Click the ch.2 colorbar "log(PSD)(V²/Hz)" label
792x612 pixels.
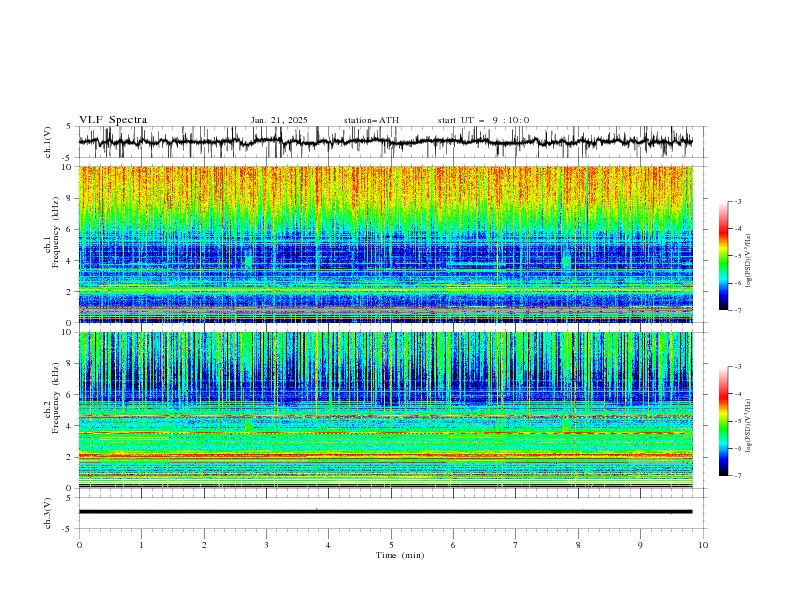pyautogui.click(x=749, y=425)
